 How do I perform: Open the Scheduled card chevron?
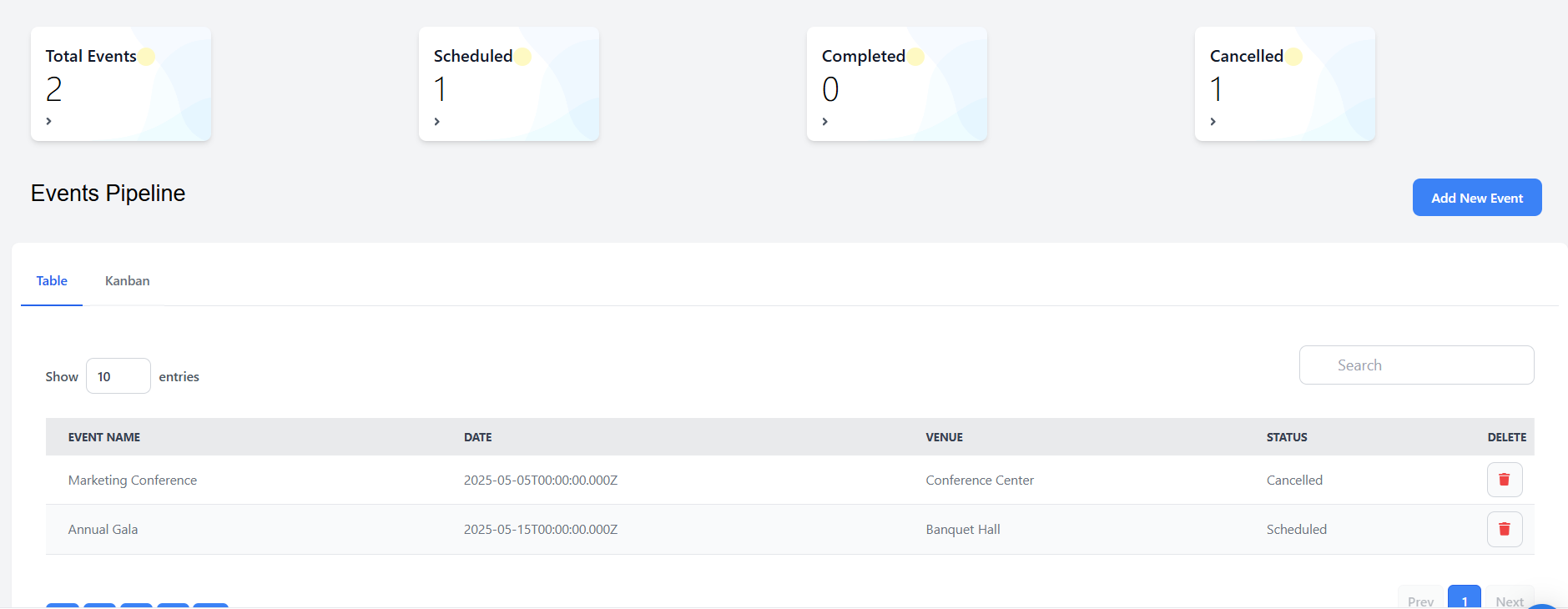tap(437, 121)
